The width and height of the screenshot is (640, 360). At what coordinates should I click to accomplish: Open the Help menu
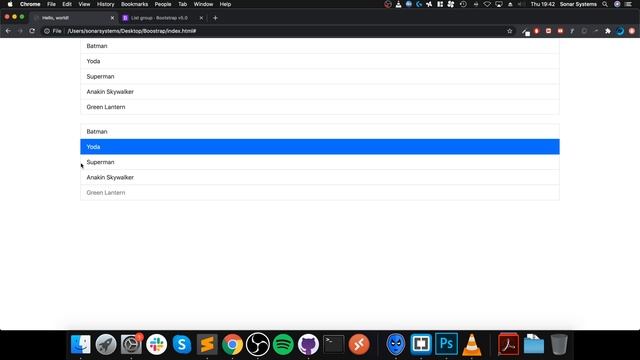(x=225, y=4)
